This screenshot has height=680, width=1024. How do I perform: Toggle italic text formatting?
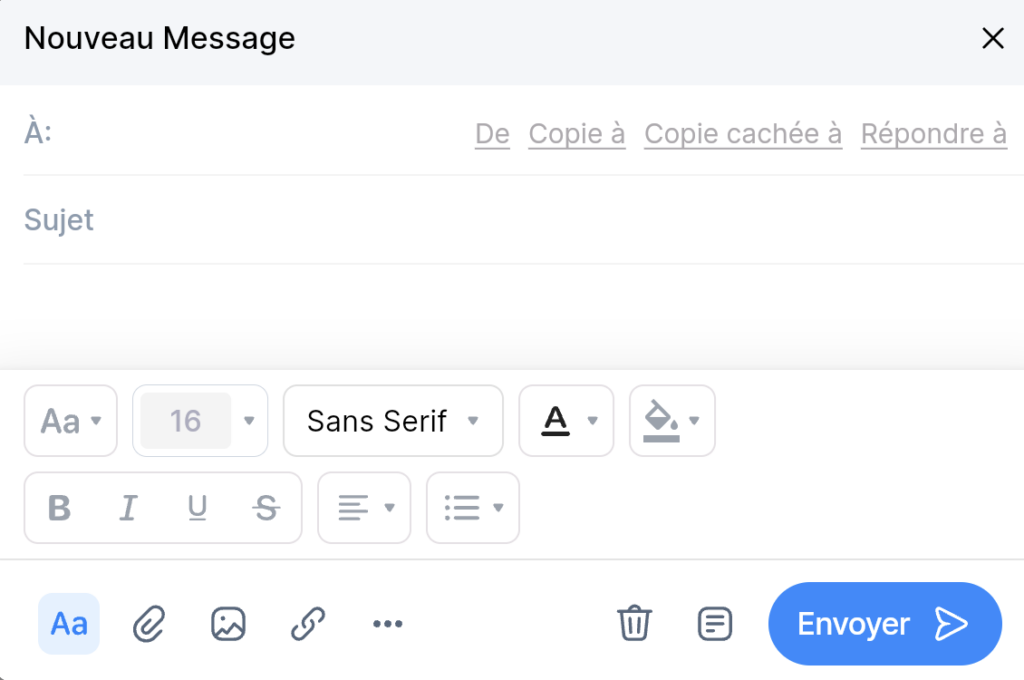coord(128,508)
